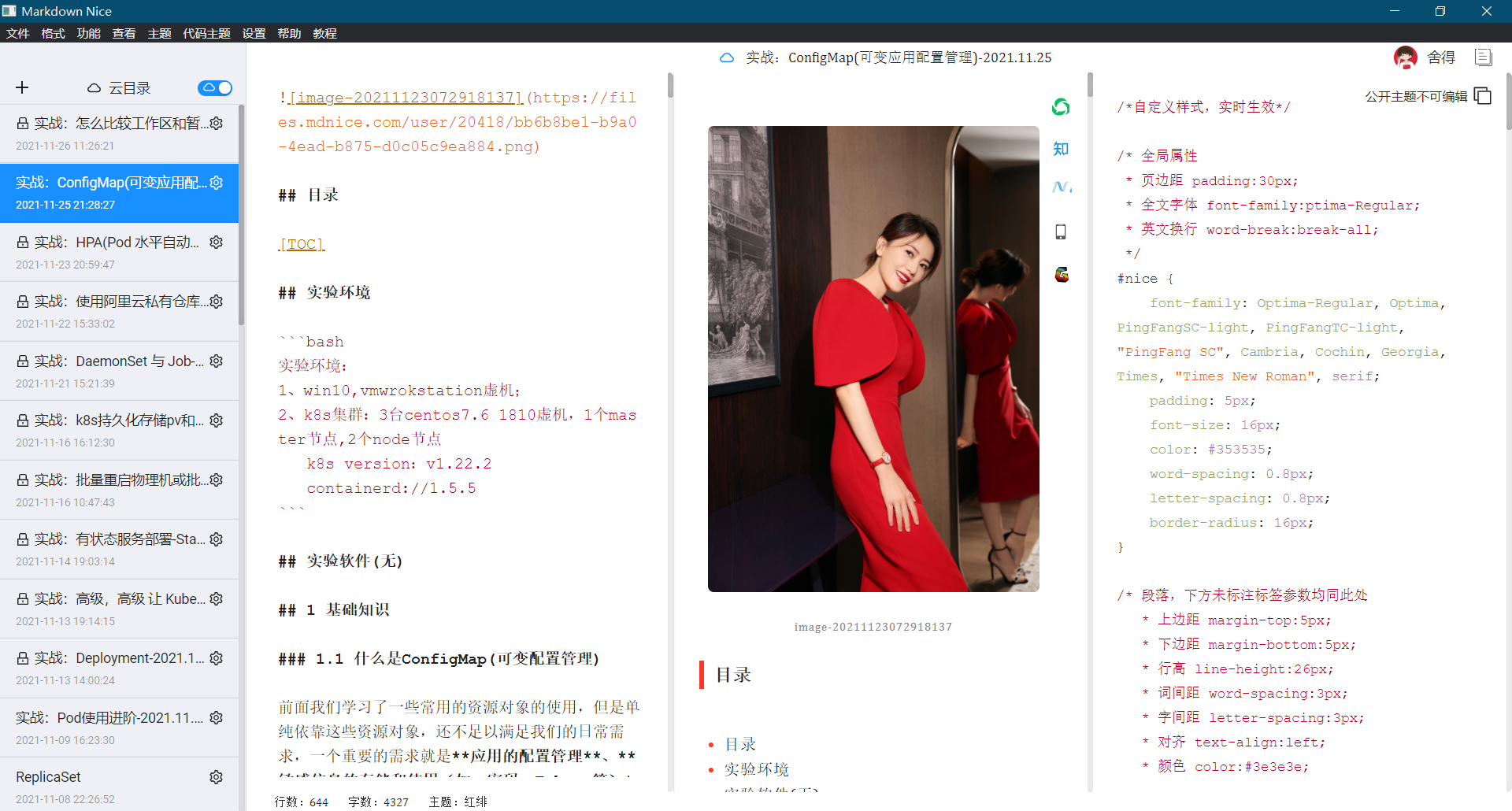The width and height of the screenshot is (1512, 811).
Task: Click 目录 link in preview table of contents
Action: pos(740,744)
